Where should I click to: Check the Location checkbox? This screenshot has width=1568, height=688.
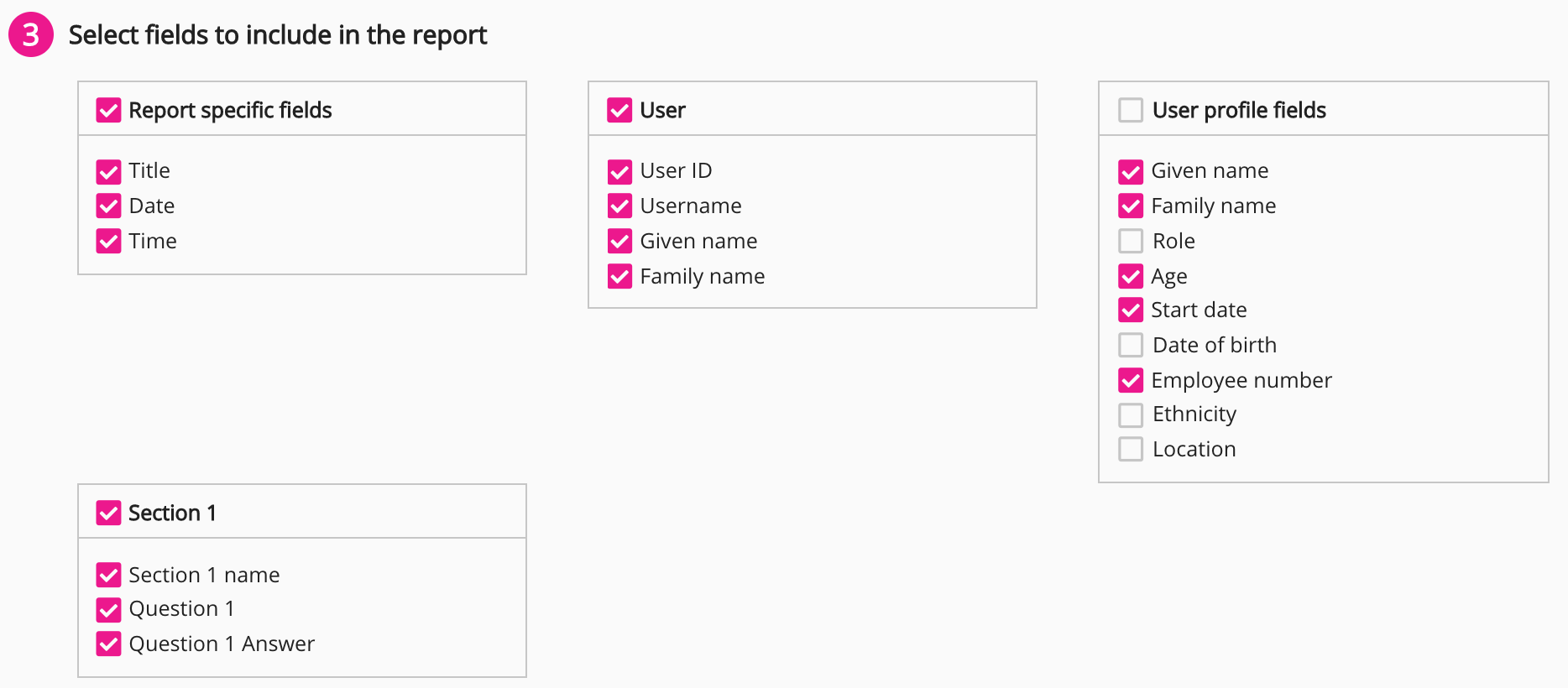coord(1130,450)
